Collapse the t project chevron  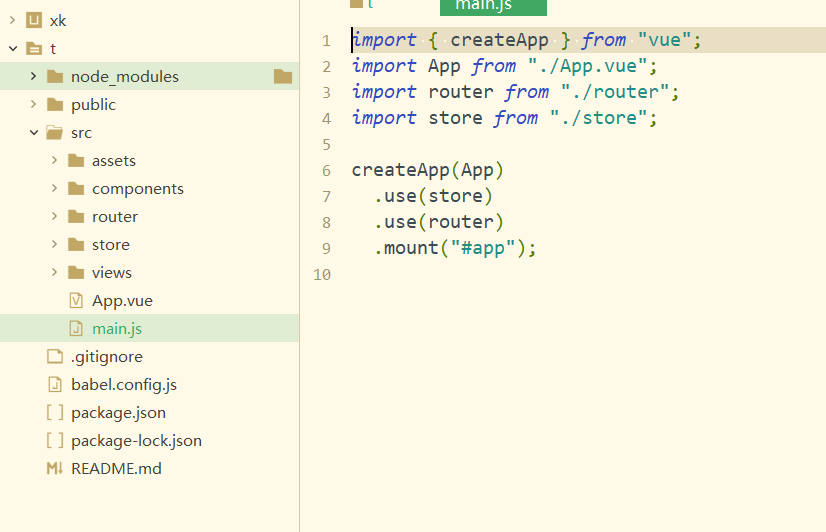point(13,48)
